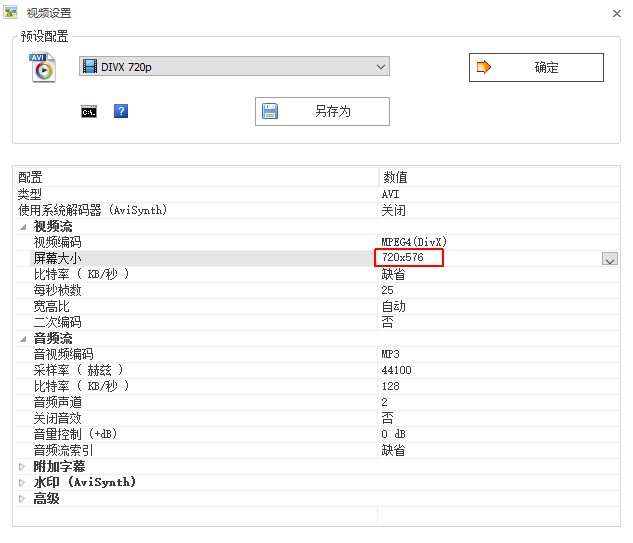Select the 宽高比 row
This screenshot has width=633, height=543.
317,306
